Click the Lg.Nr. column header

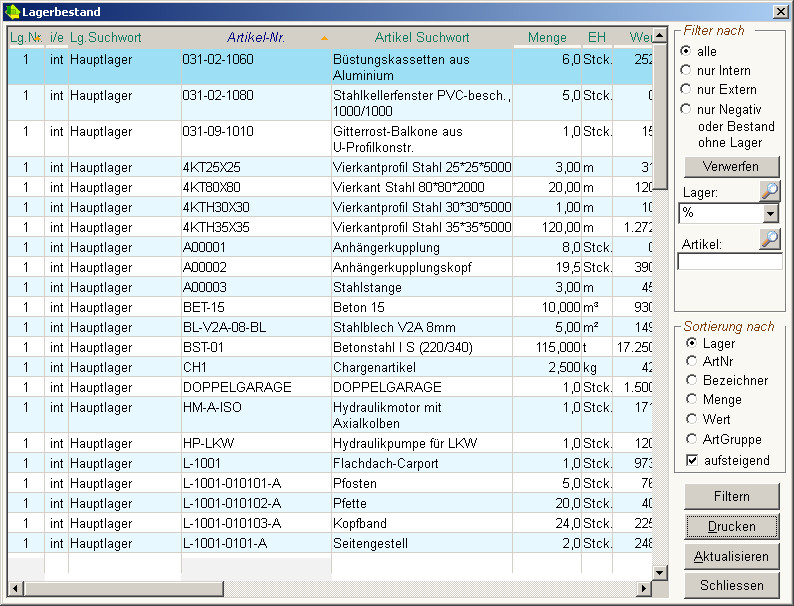coord(26,37)
